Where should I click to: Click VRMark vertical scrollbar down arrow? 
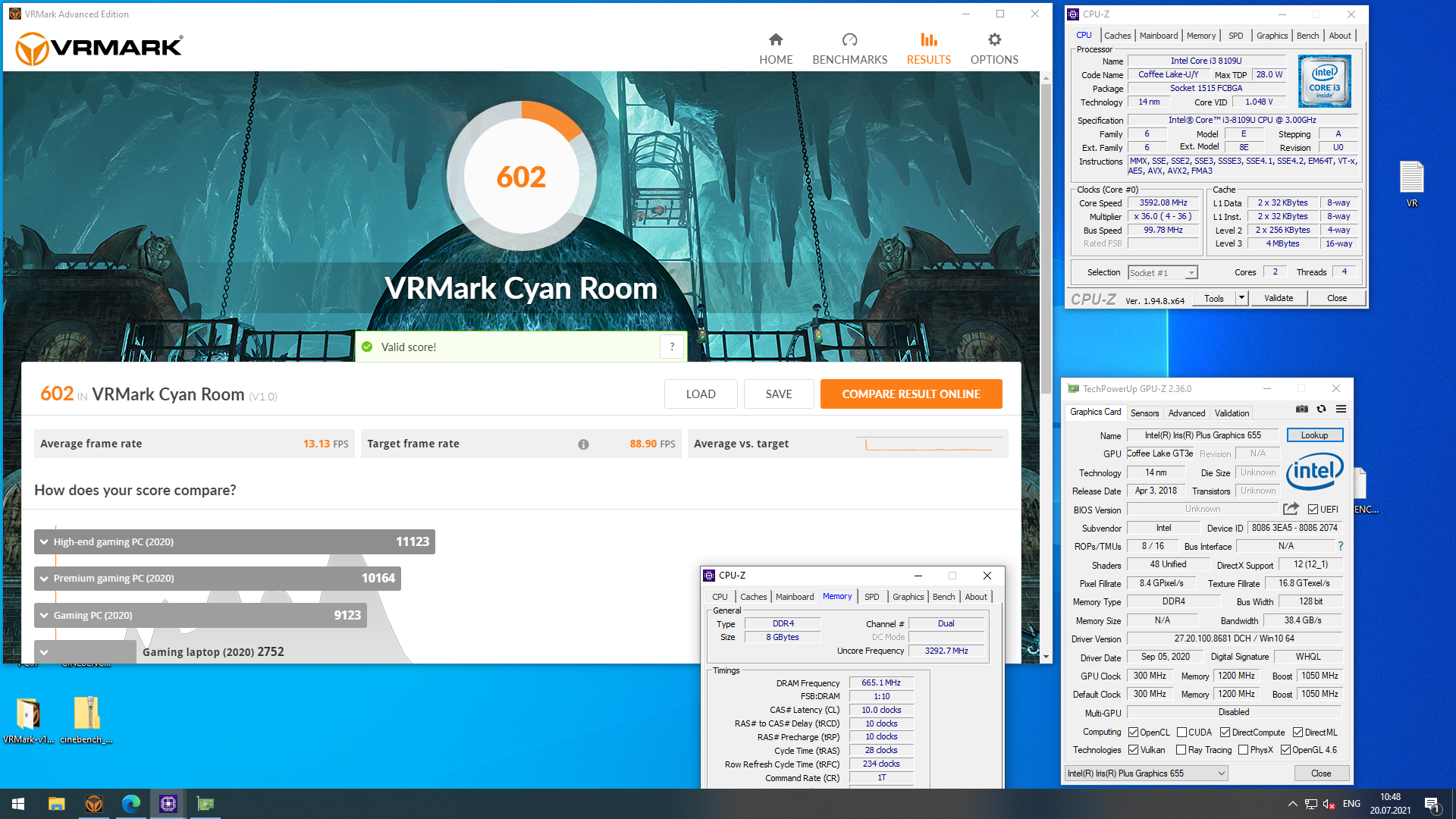point(1046,657)
